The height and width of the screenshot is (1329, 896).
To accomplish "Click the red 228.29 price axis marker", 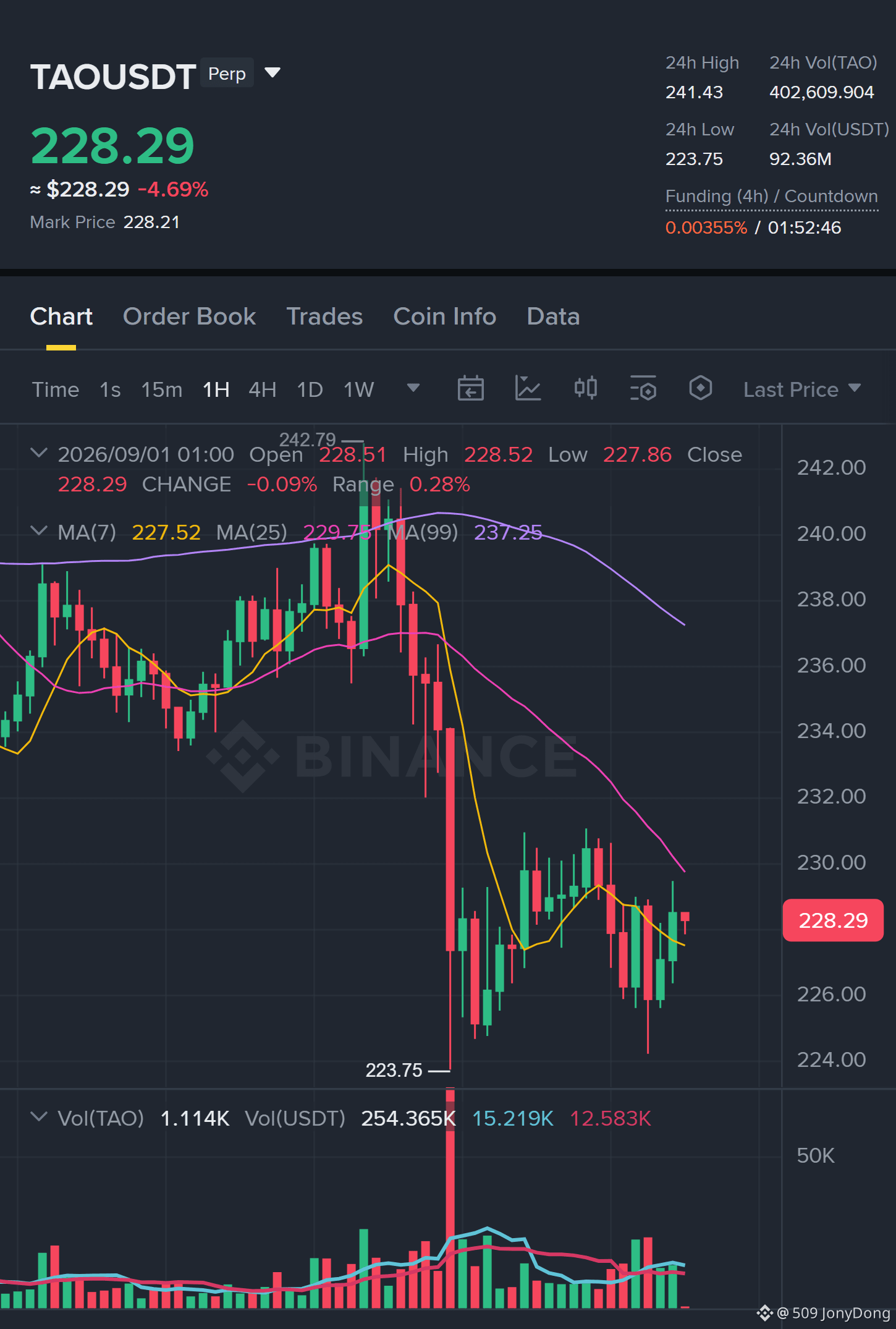I will point(832,920).
